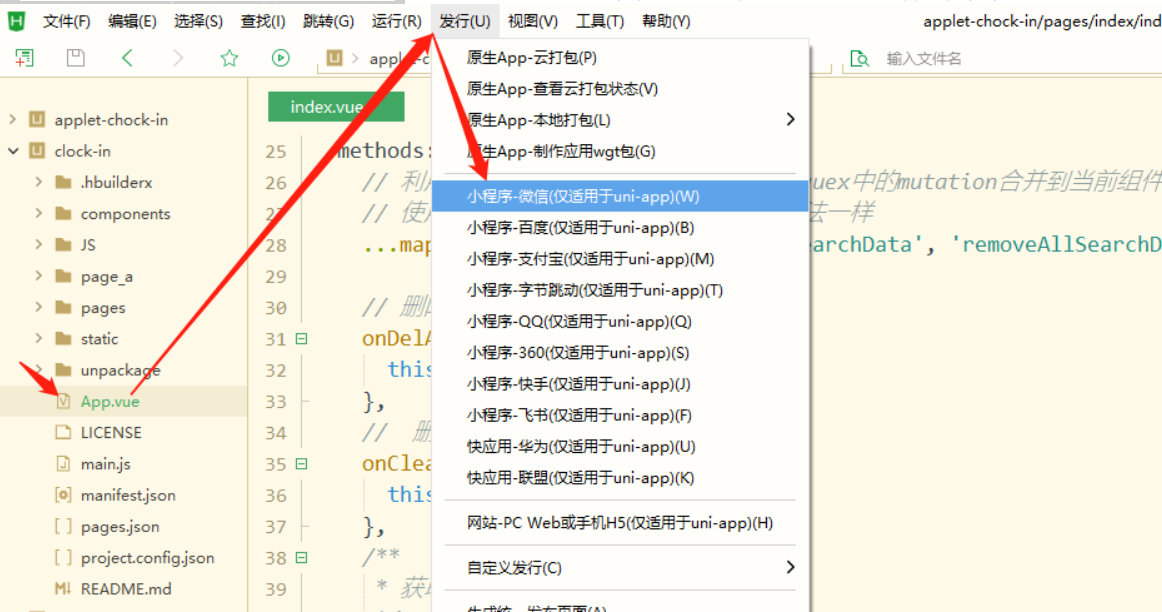Select 小程序-字节跳动 publish option
The width and height of the screenshot is (1162, 612).
(x=620, y=290)
